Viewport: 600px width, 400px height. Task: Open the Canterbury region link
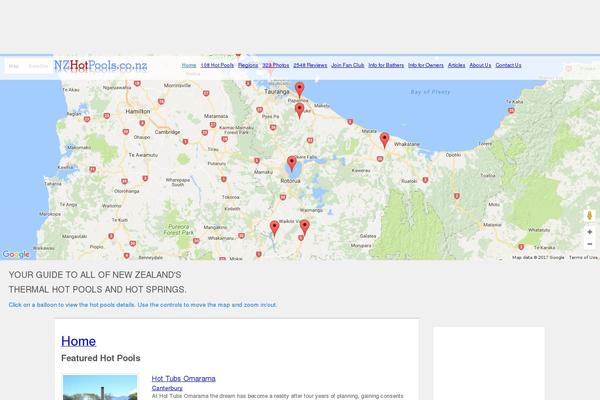(x=167, y=388)
